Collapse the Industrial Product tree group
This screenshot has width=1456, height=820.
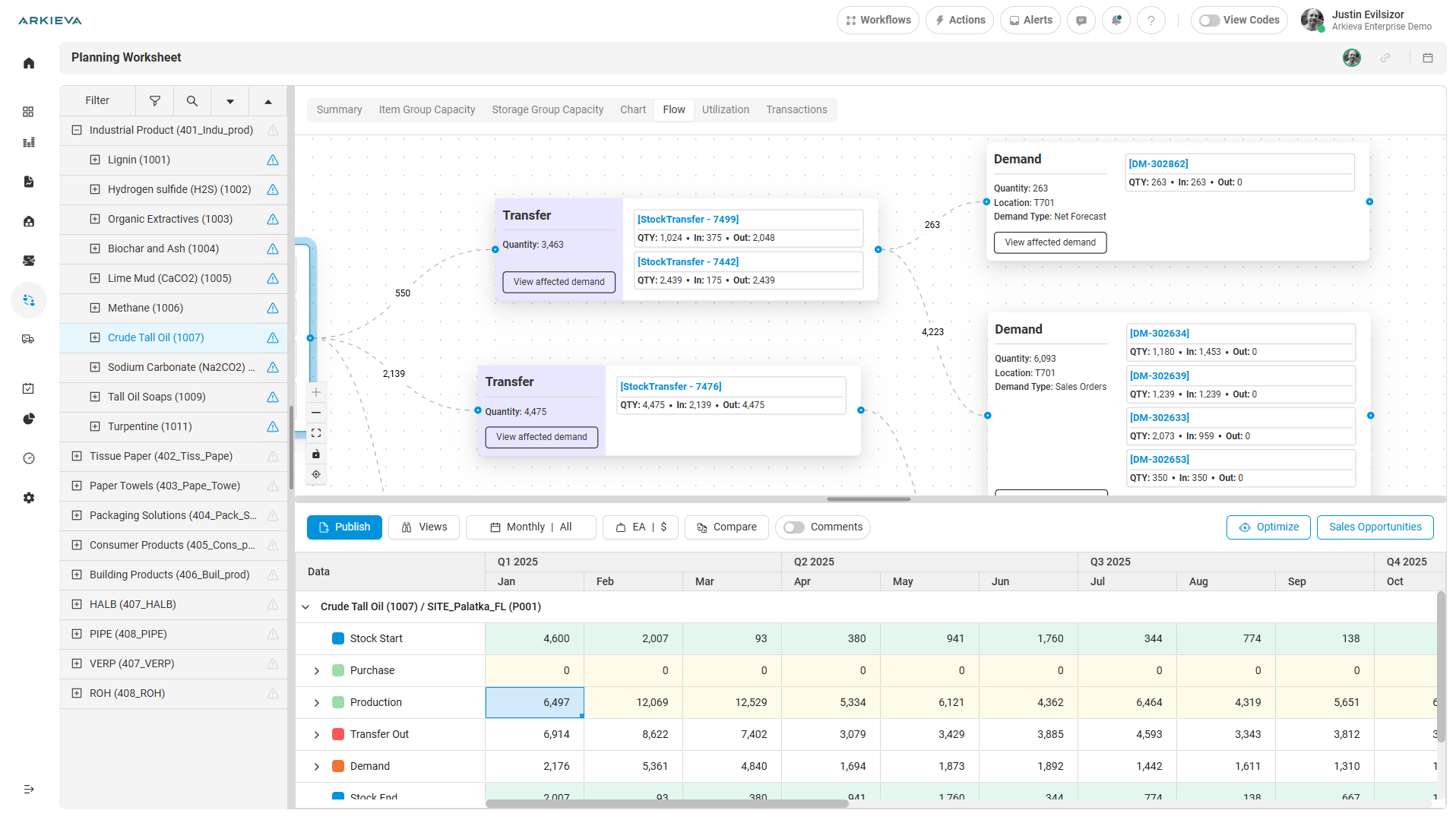(77, 131)
